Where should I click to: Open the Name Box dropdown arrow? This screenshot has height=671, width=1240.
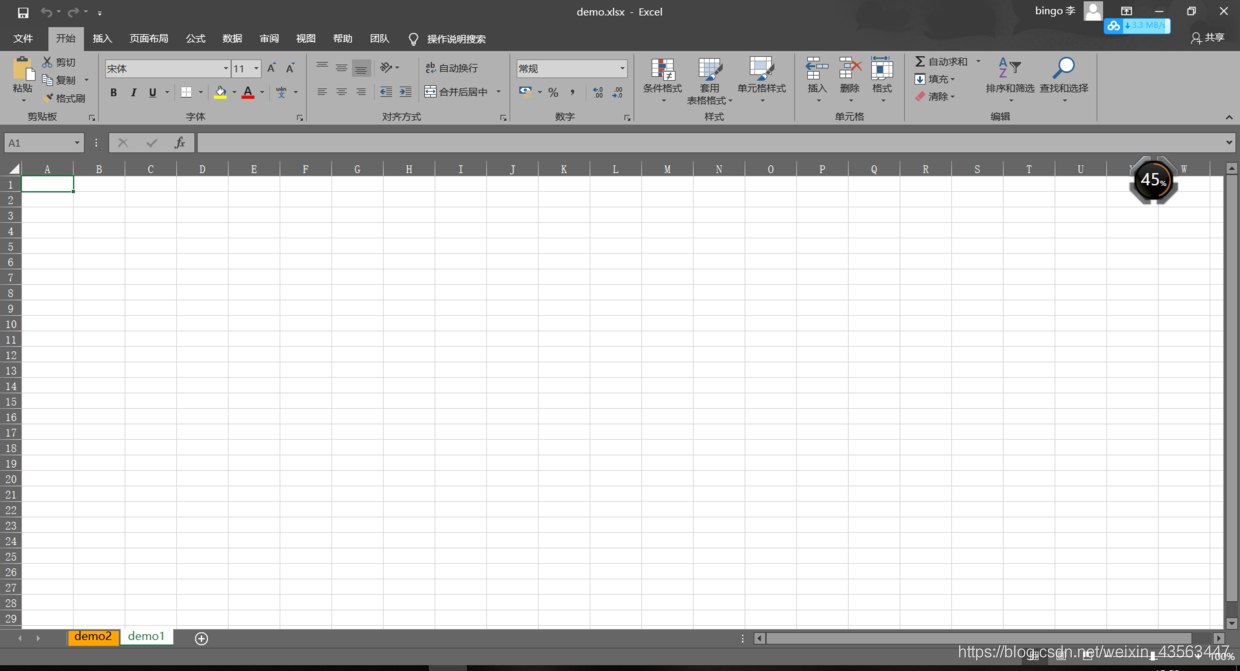[x=77, y=143]
